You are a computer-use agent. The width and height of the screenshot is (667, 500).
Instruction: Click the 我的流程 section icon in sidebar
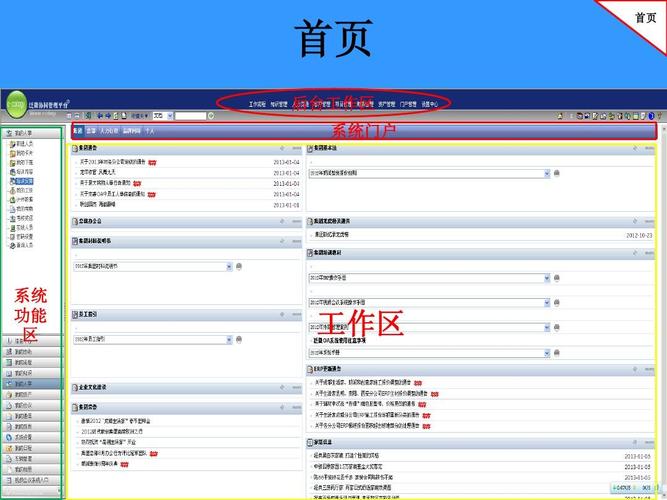click(9, 363)
